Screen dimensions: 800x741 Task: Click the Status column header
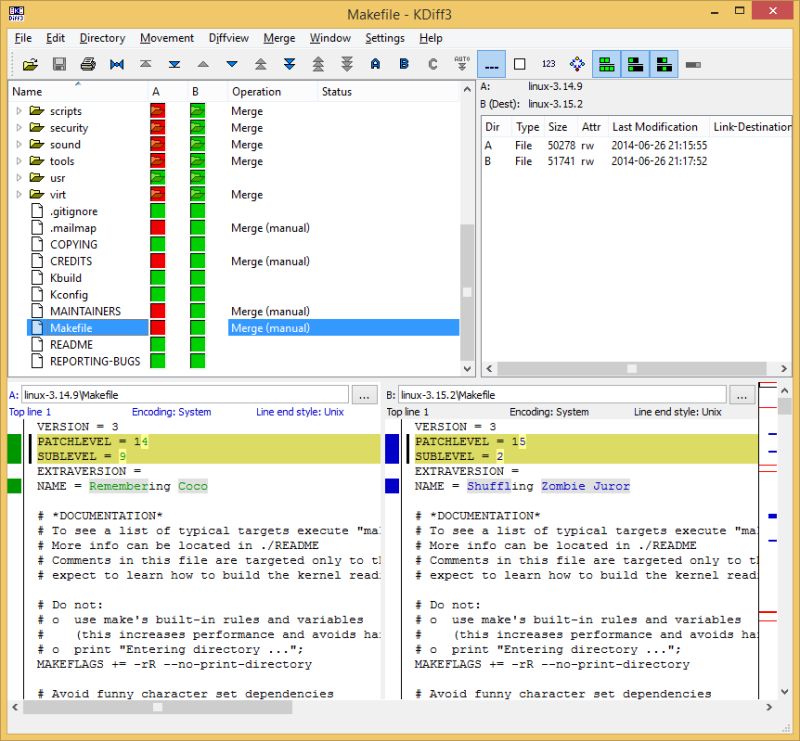coord(388,92)
